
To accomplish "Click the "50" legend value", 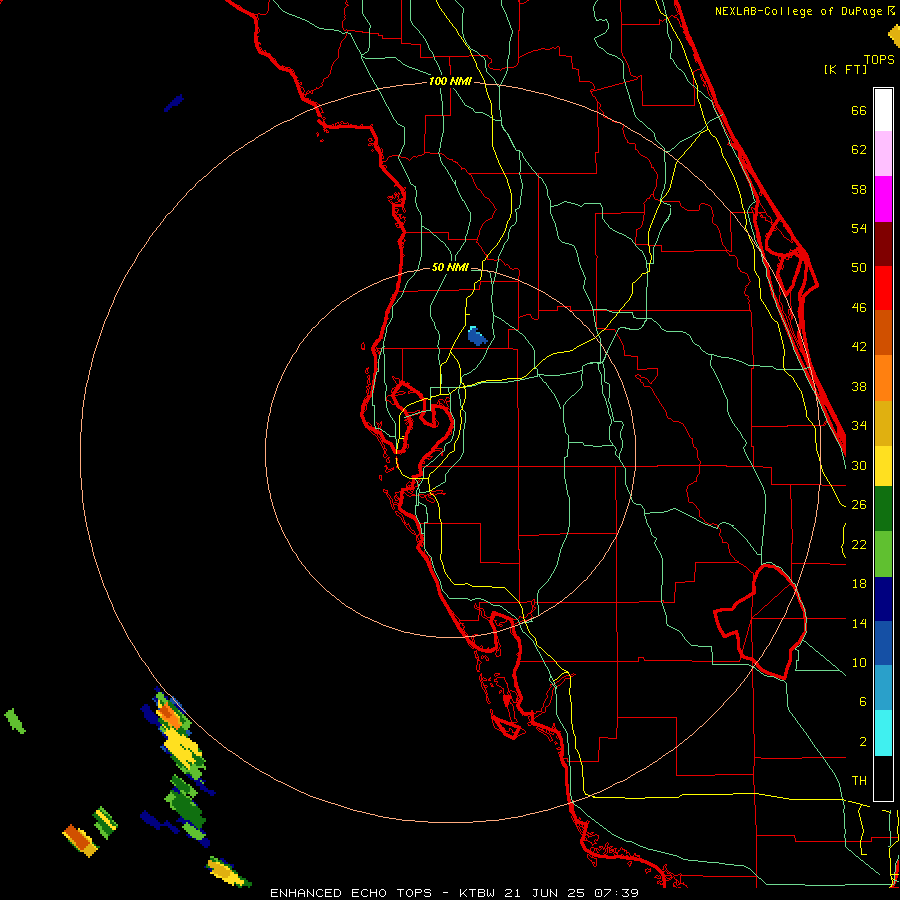I will pos(859,268).
